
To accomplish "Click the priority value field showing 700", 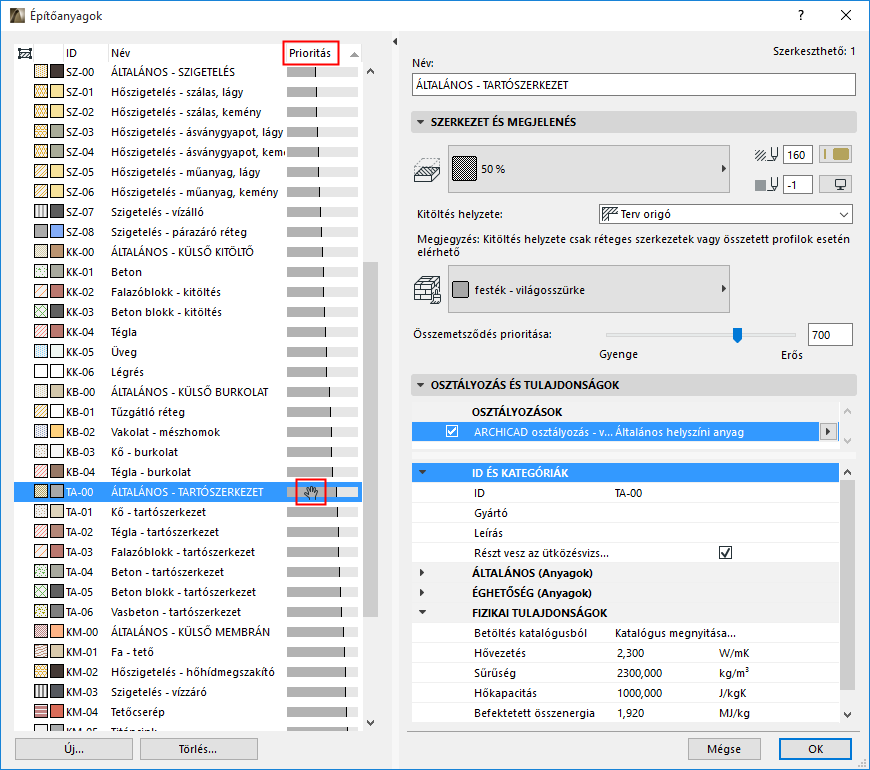I will 830,335.
